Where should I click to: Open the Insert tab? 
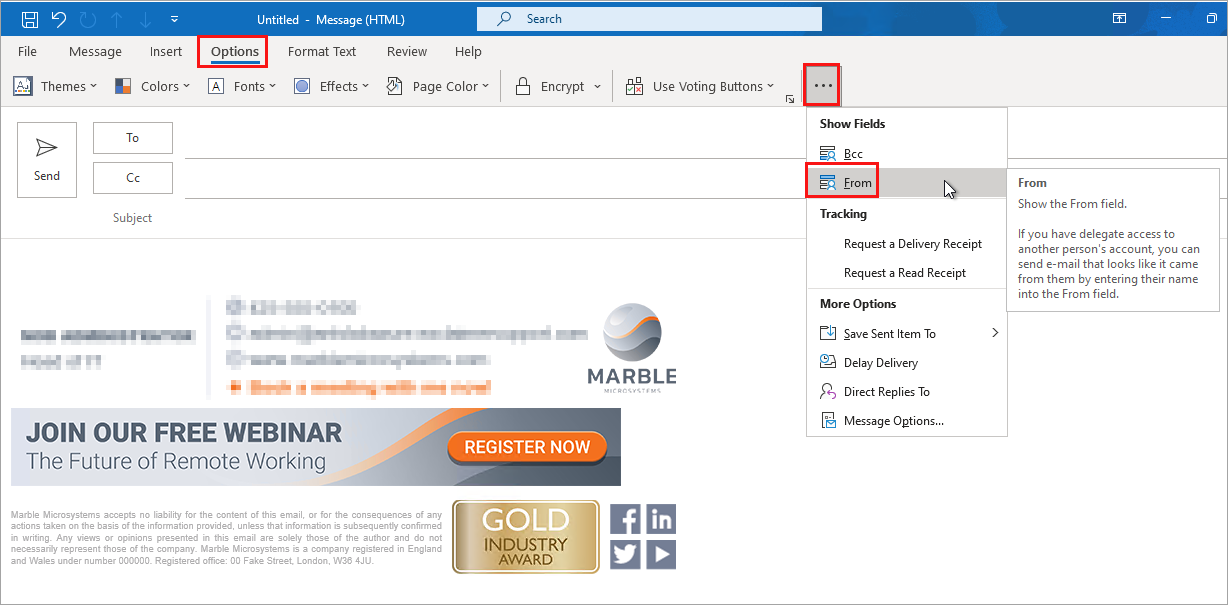(166, 52)
